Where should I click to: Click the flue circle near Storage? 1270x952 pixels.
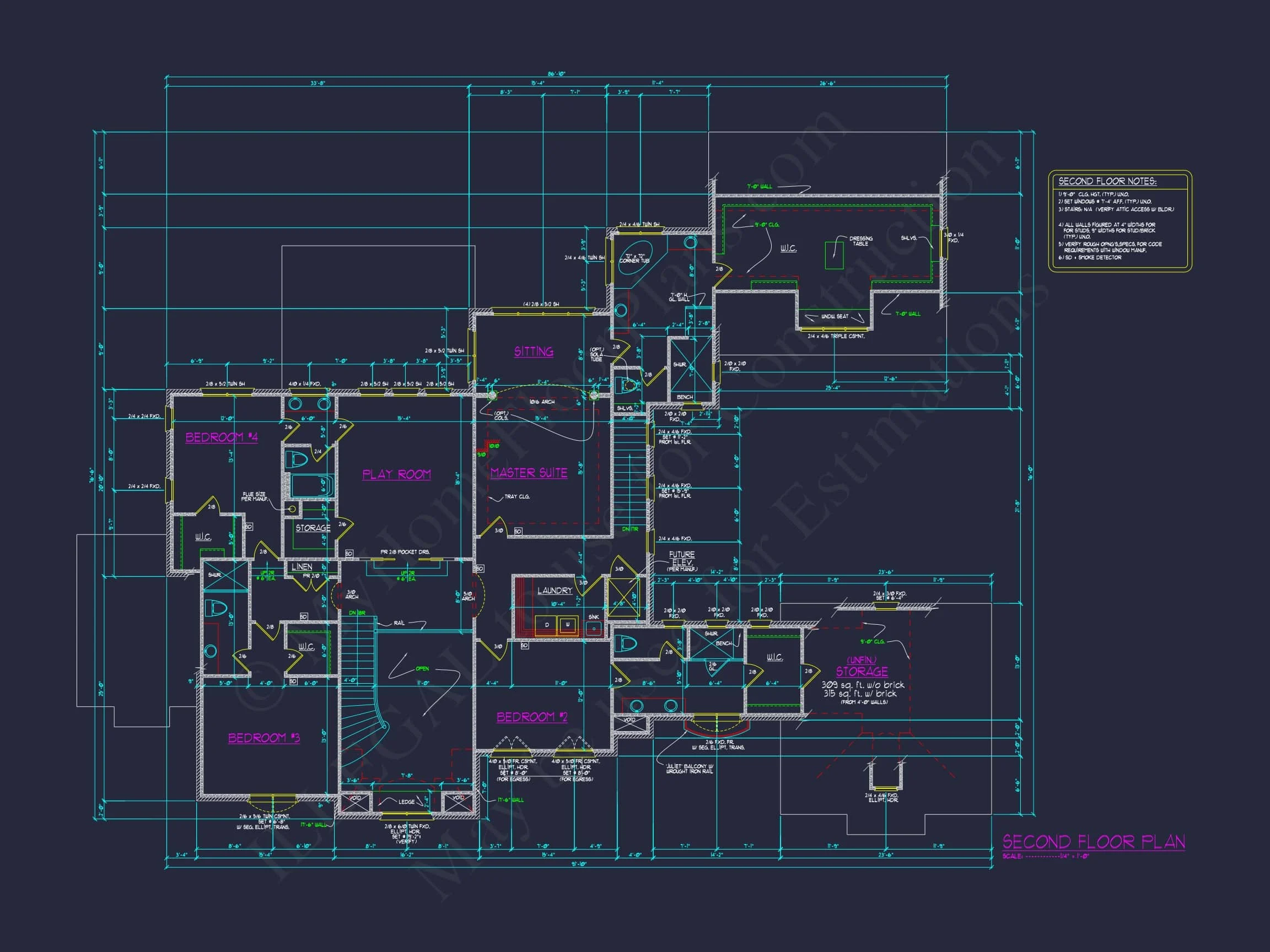click(x=292, y=509)
